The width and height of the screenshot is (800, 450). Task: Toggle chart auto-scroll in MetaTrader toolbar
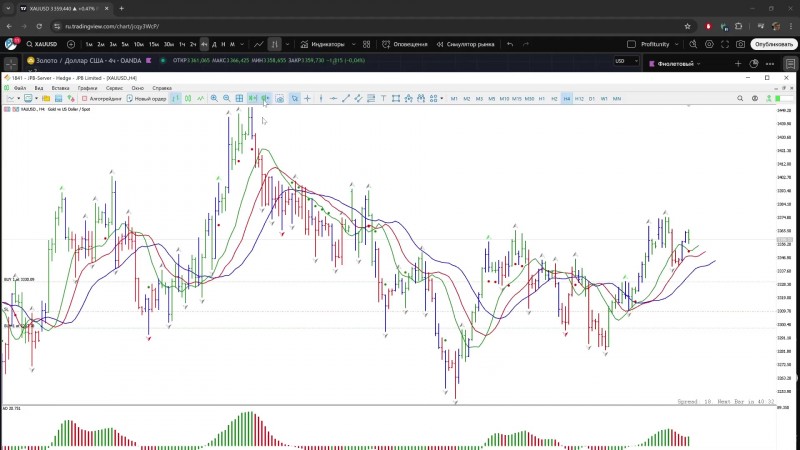[252, 98]
